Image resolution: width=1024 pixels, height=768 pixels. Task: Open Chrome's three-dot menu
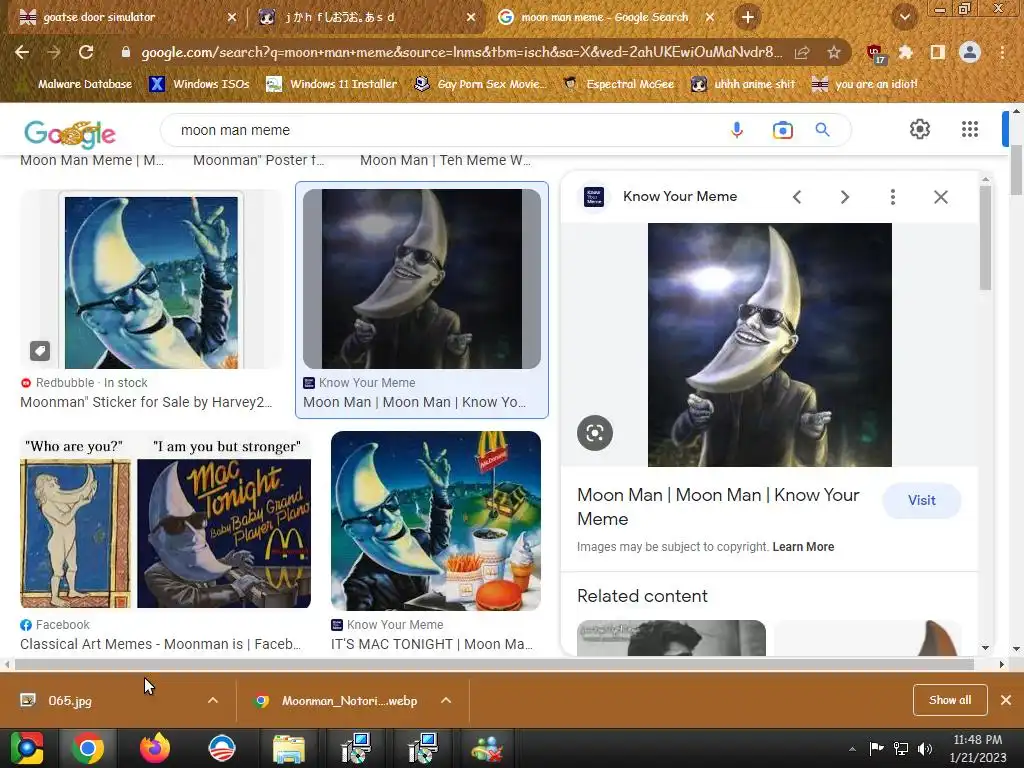pyautogui.click(x=1002, y=52)
